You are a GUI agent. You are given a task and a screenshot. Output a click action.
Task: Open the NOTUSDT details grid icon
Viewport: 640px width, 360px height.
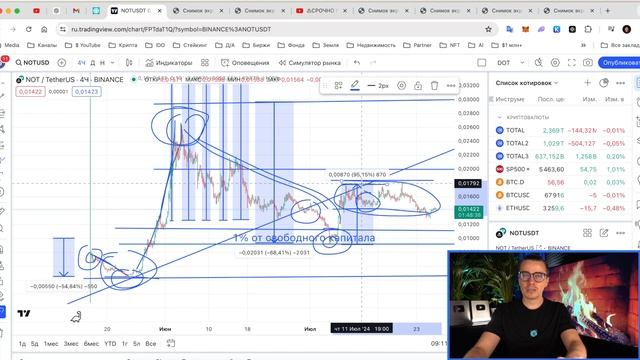[587, 233]
